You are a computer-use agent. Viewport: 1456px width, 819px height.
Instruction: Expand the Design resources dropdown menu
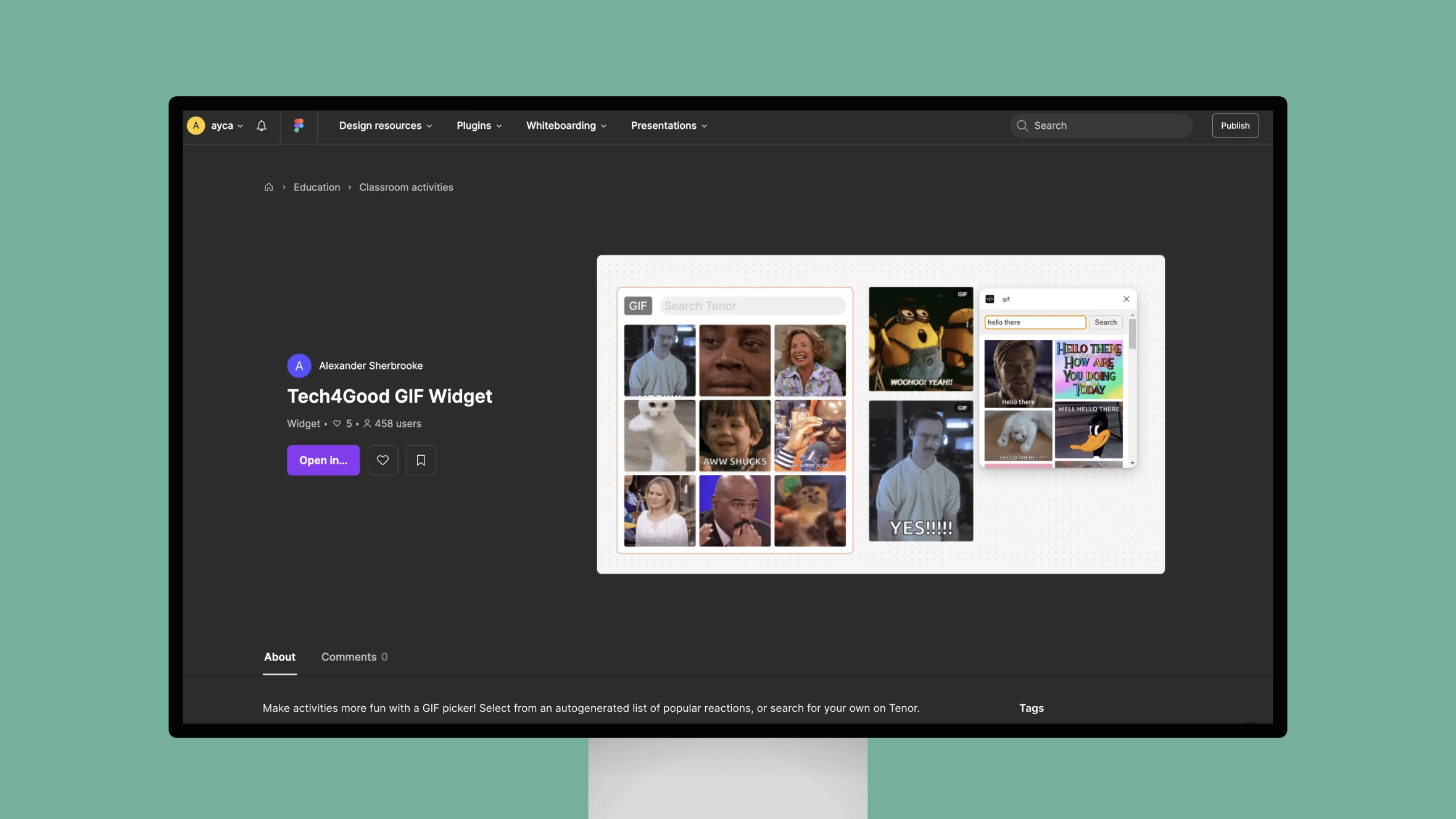tap(385, 126)
